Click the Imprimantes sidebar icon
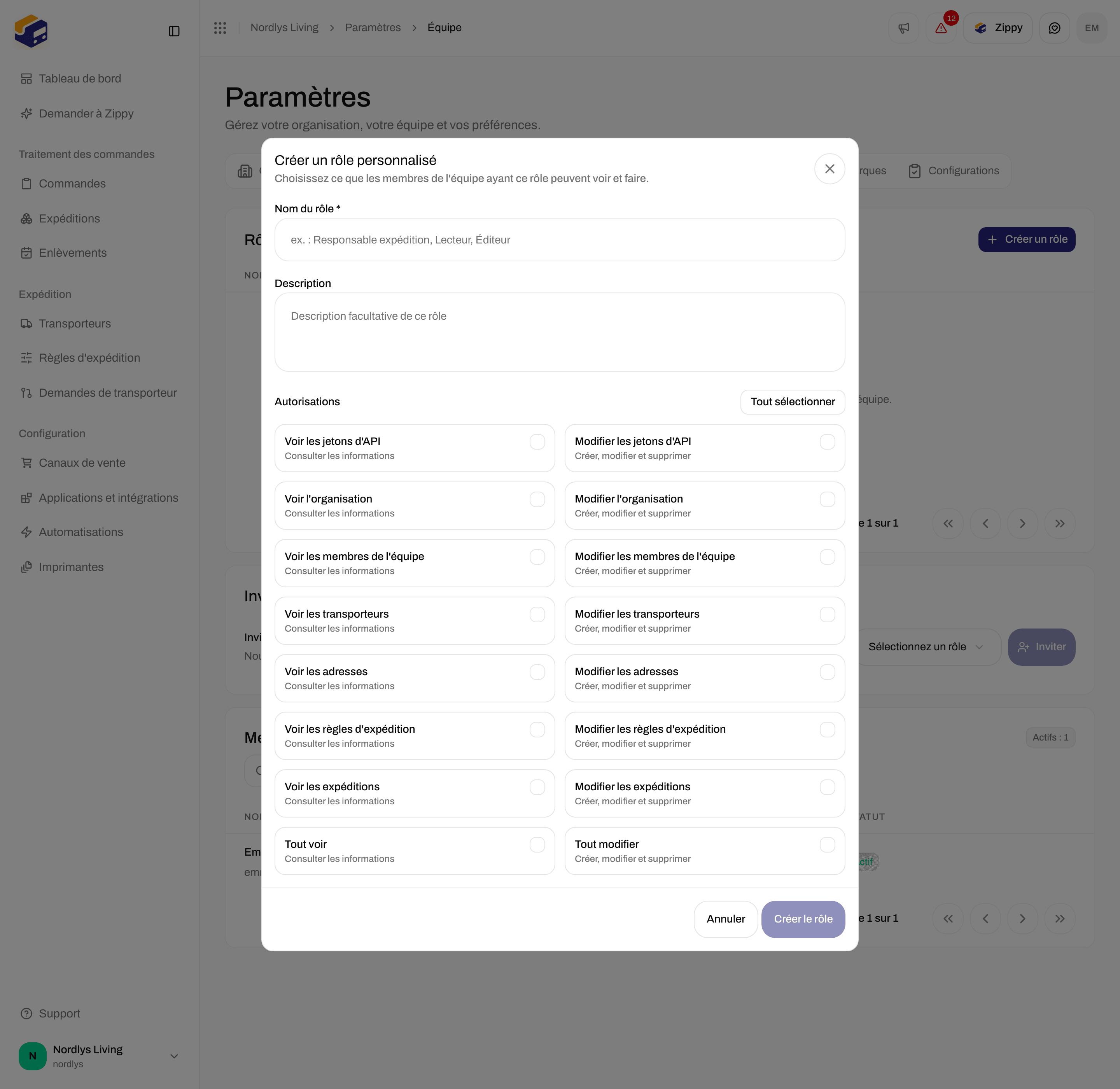Screen dimensions: 1120x1089 coord(26,567)
